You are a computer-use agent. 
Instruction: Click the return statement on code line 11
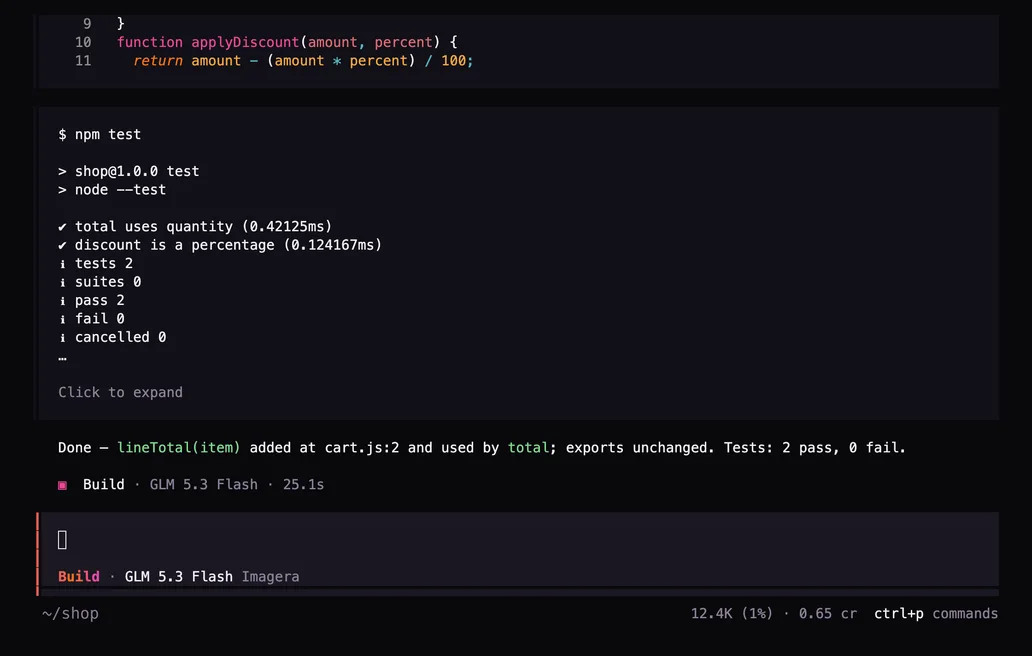point(303,61)
